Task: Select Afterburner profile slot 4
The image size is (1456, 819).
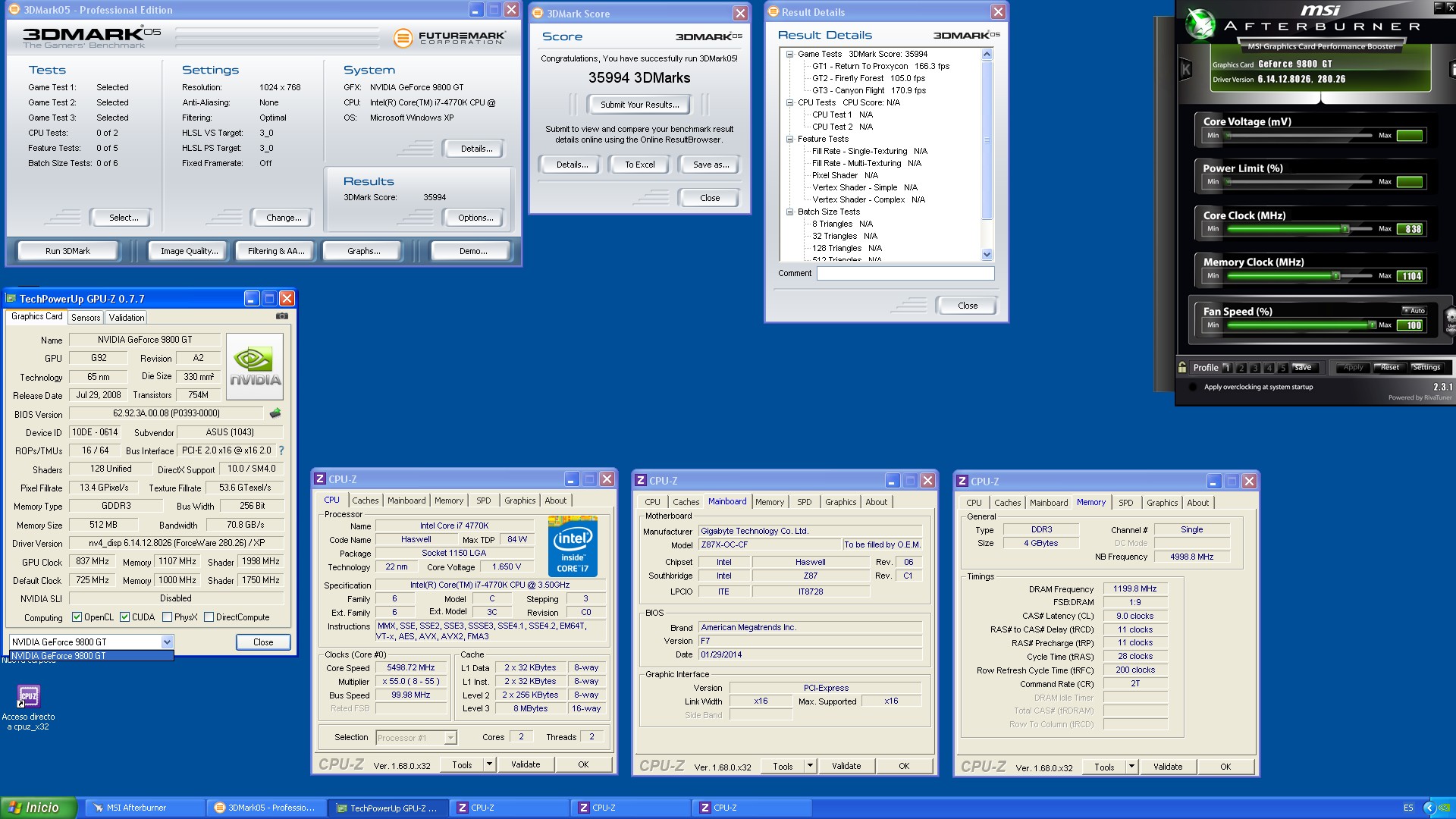Action: click(x=1269, y=368)
